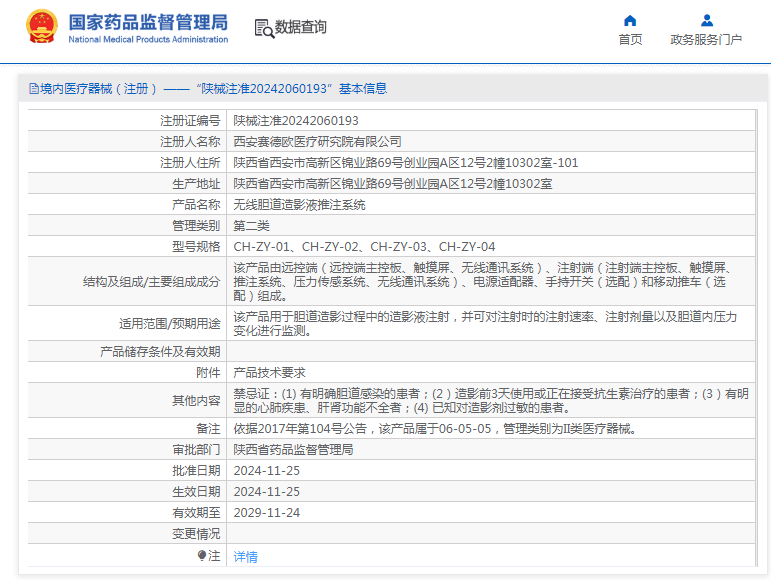Click the 首页 home icon

point(630,21)
